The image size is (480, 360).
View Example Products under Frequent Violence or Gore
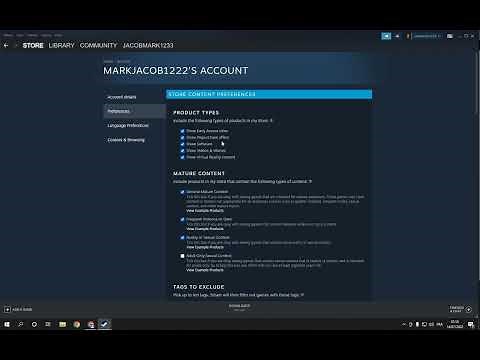tap(205, 229)
